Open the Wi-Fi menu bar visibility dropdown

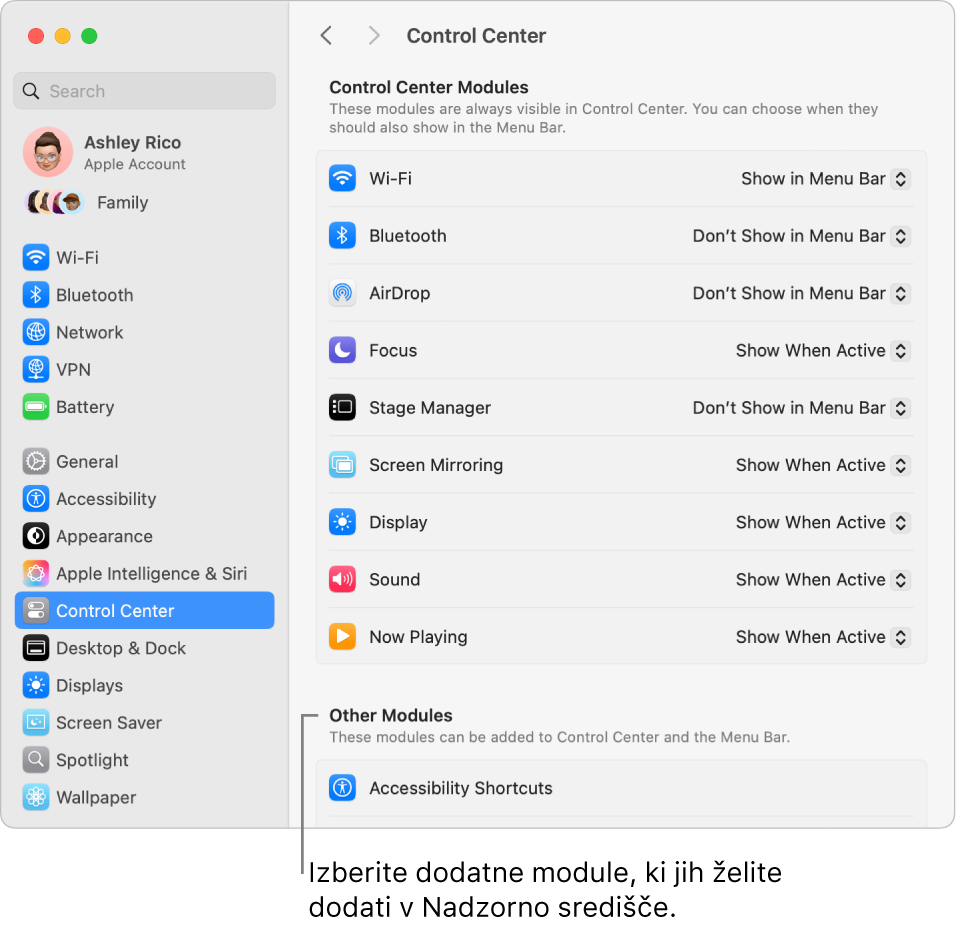point(824,178)
